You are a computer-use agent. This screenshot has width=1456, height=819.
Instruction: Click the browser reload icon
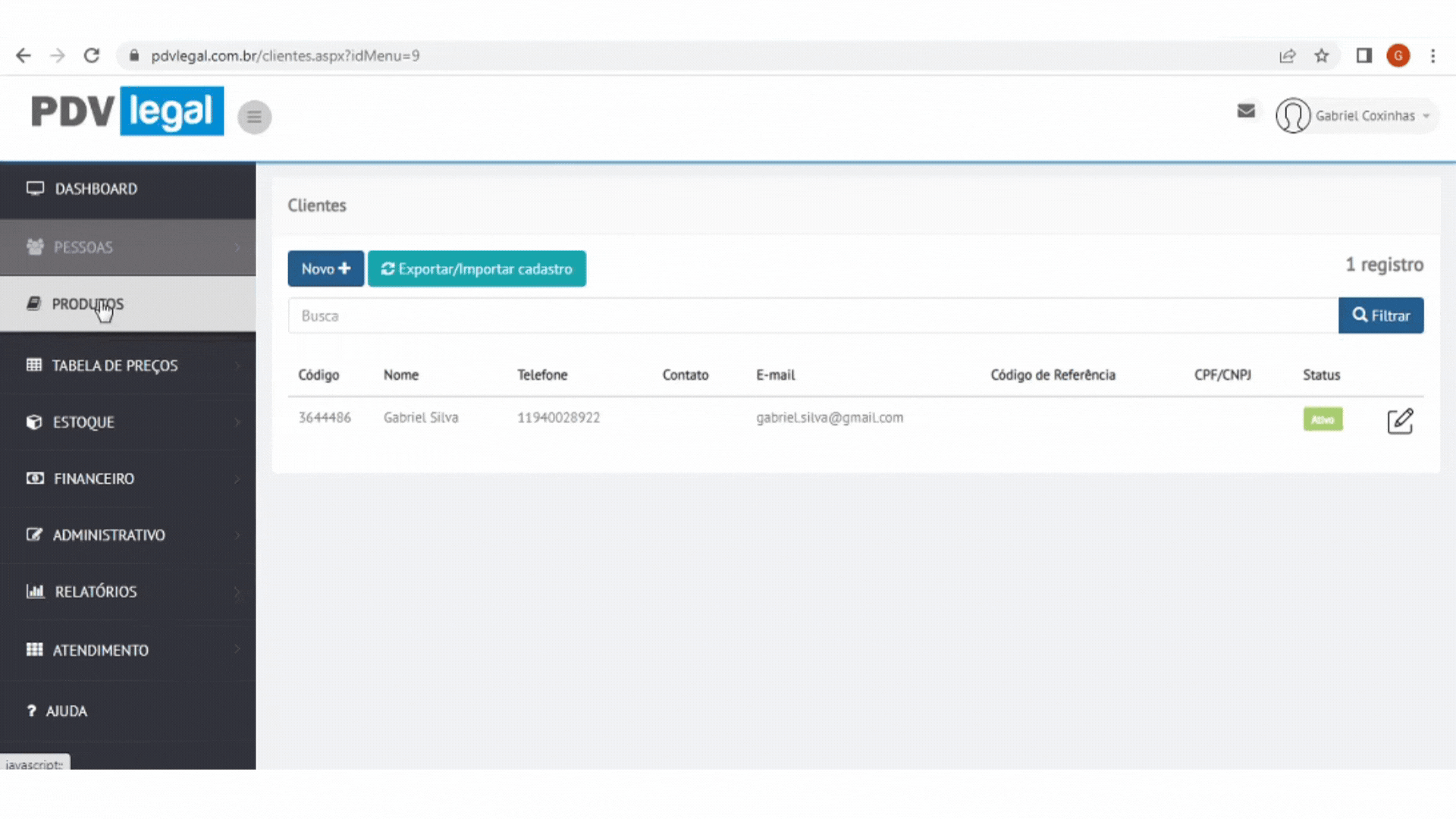tap(92, 55)
